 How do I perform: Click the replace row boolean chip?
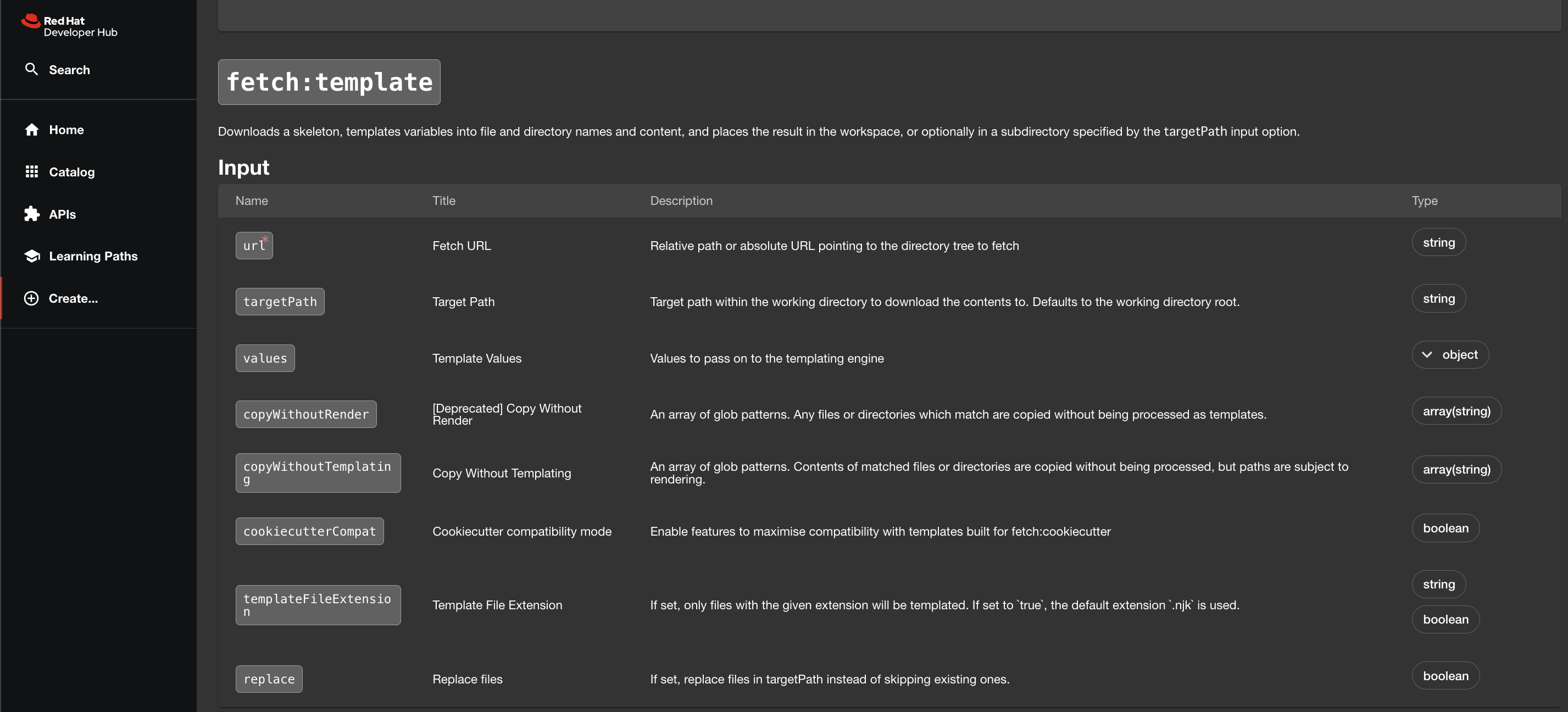pyautogui.click(x=1445, y=676)
